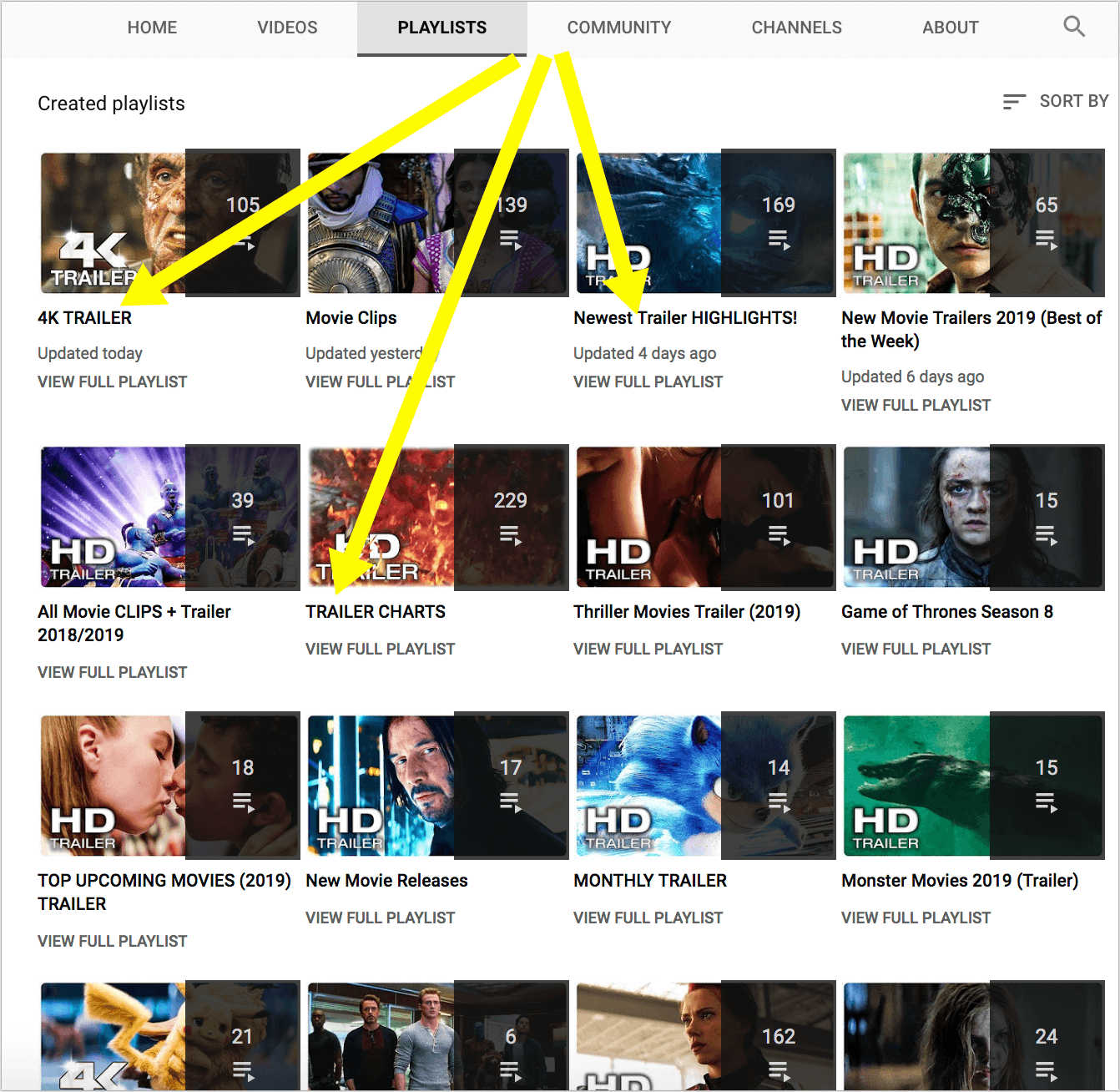1120x1092 pixels.
Task: Open the Movie Clips playlist thumbnail
Action: (437, 223)
